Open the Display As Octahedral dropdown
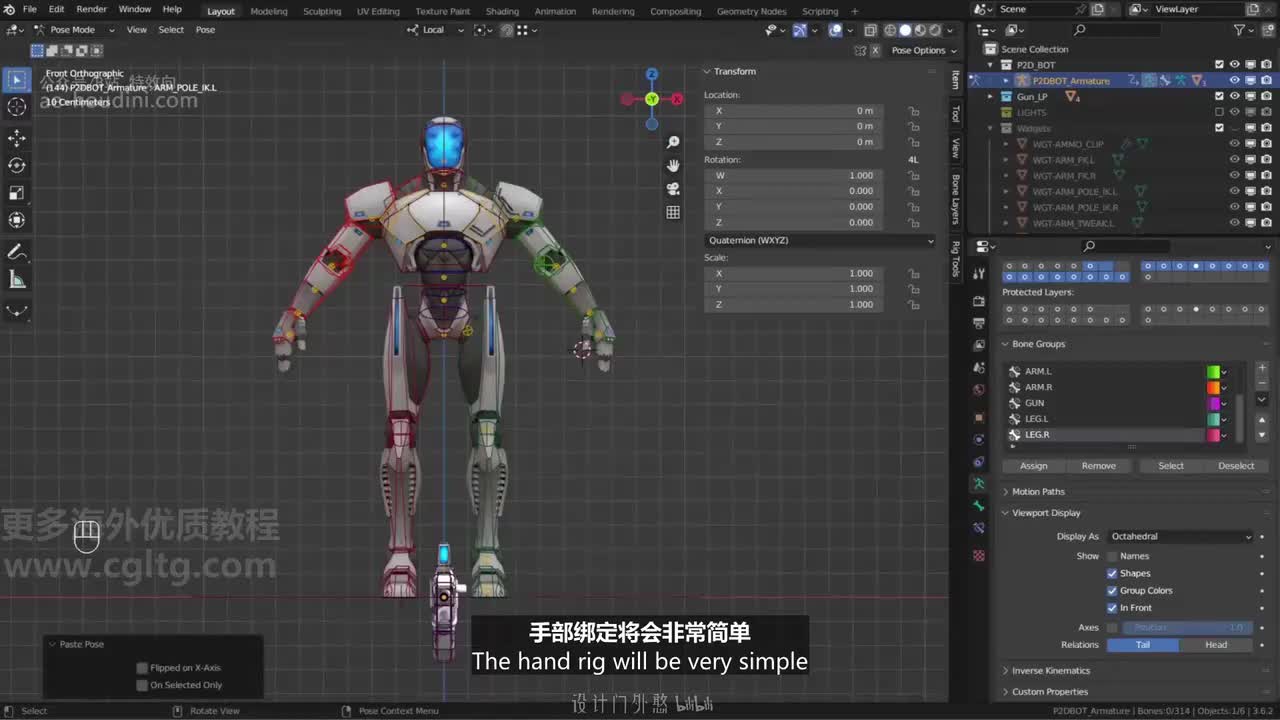The image size is (1280, 720). [1180, 537]
